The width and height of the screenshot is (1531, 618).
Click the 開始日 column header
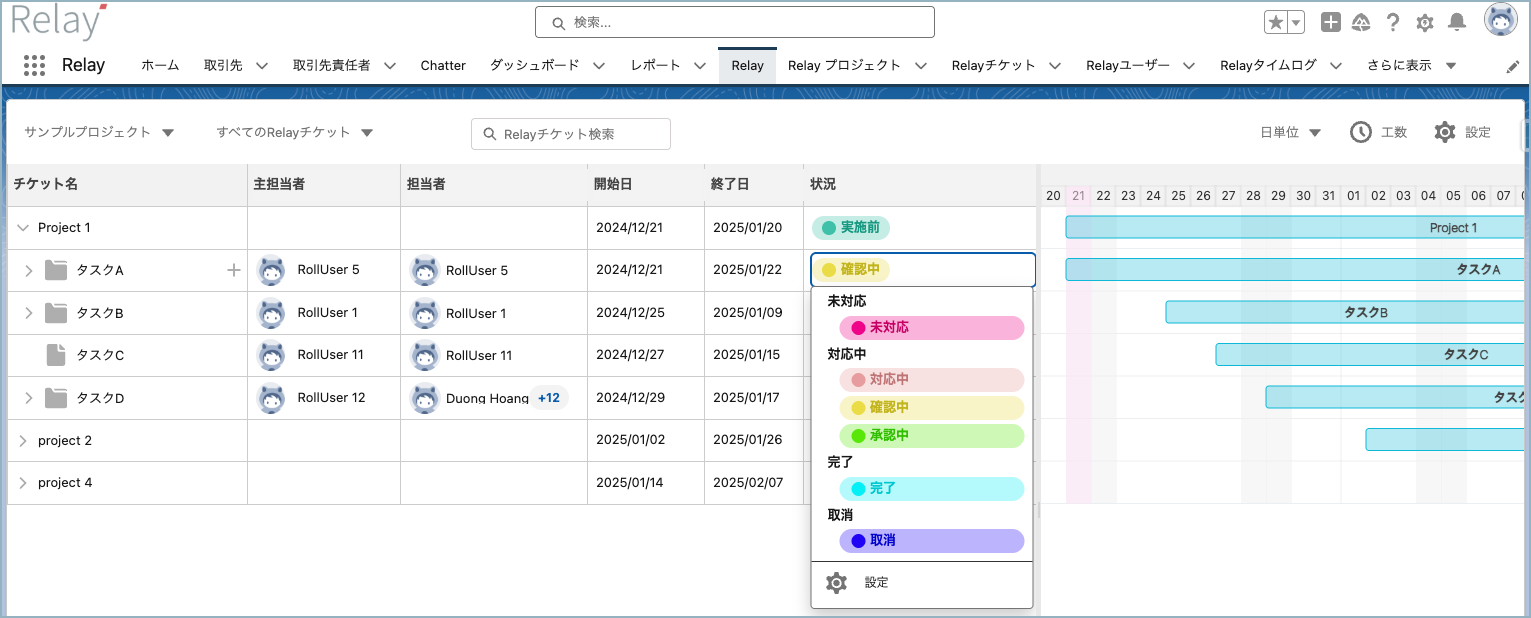[646, 185]
